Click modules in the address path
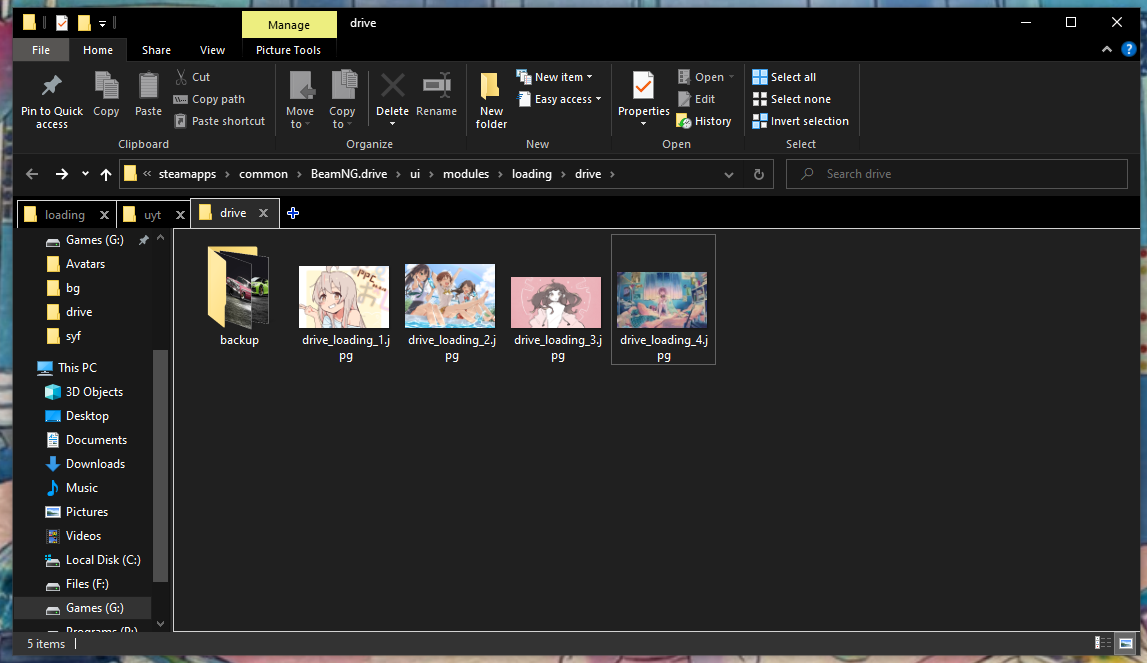1147x663 pixels. click(466, 174)
